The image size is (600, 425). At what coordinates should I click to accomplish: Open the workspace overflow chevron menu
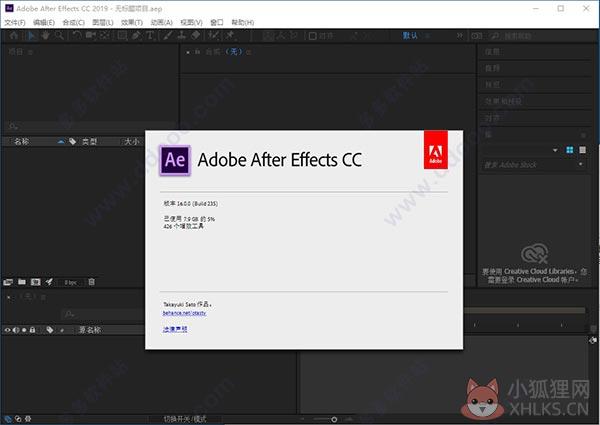(x=459, y=36)
